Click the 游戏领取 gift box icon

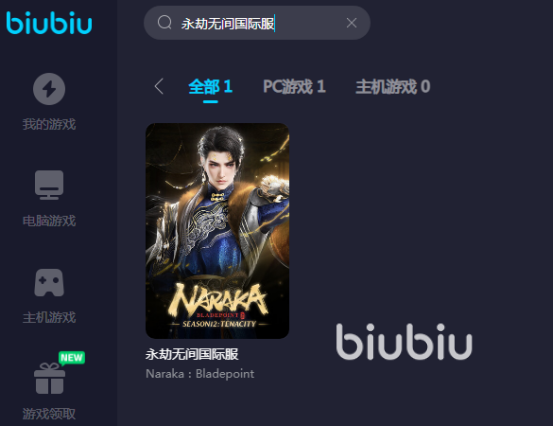[x=49, y=378]
